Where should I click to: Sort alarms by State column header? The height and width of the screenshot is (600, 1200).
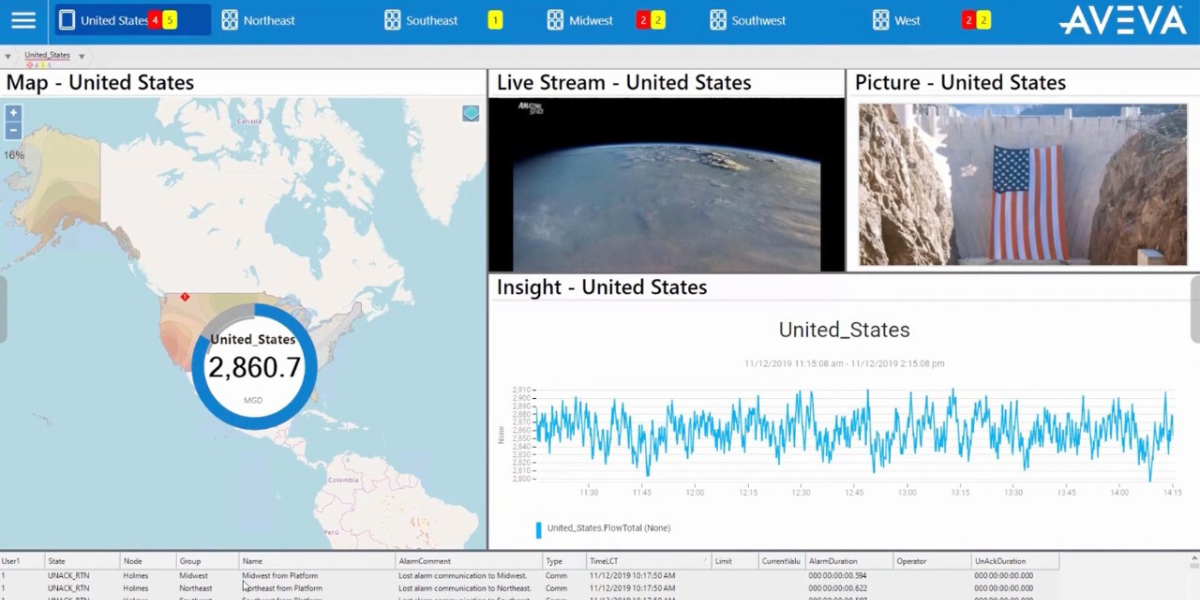[x=57, y=561]
